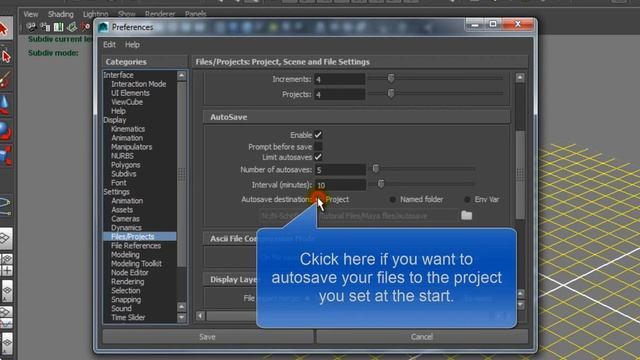Adjust the Interval (minutes) slider
Viewport: 640px width, 360px height.
pos(381,184)
